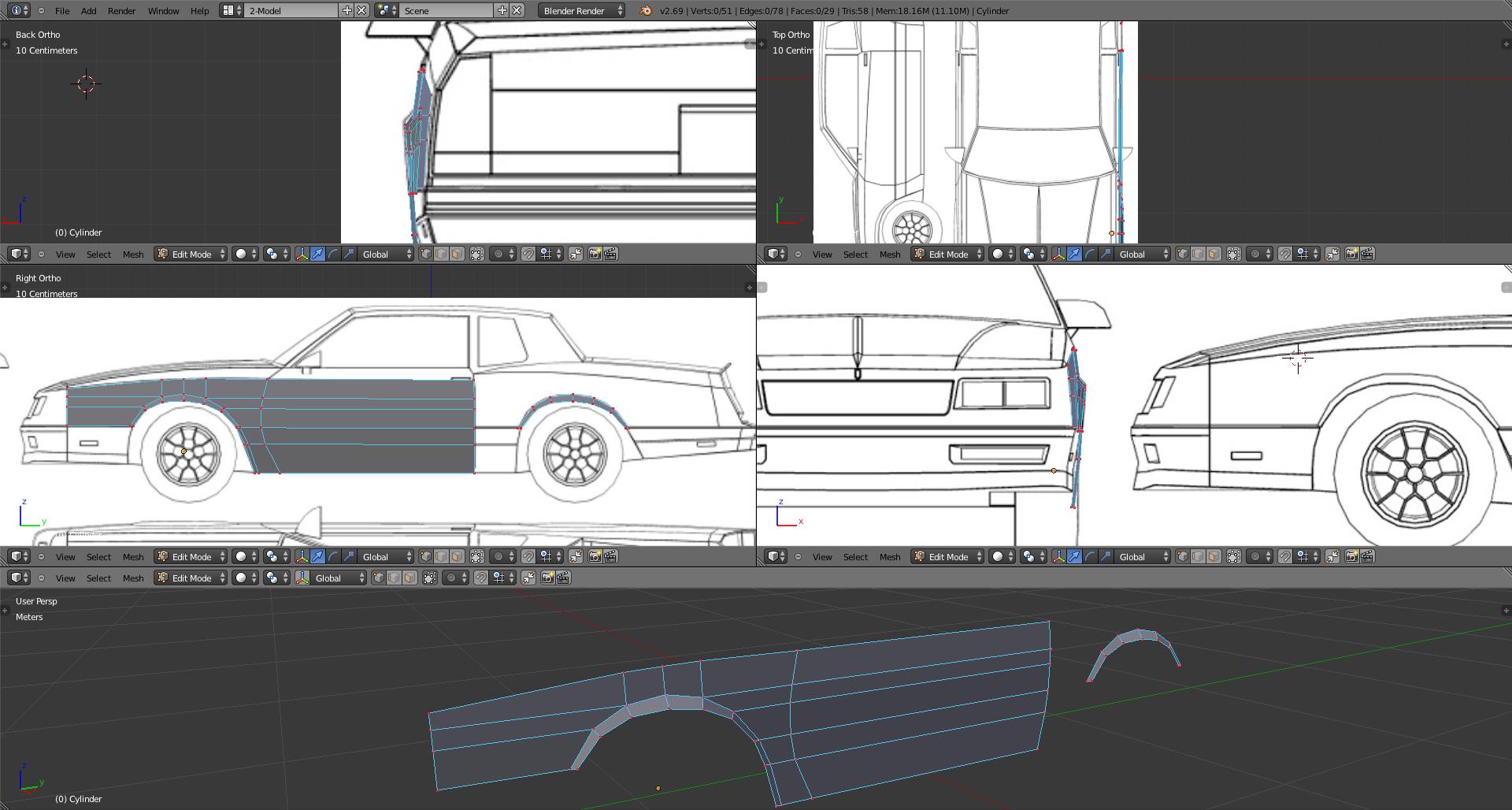Select rotate manipulator in unlabeled front-view viewport header
The image size is (1512, 810).
point(1090,556)
